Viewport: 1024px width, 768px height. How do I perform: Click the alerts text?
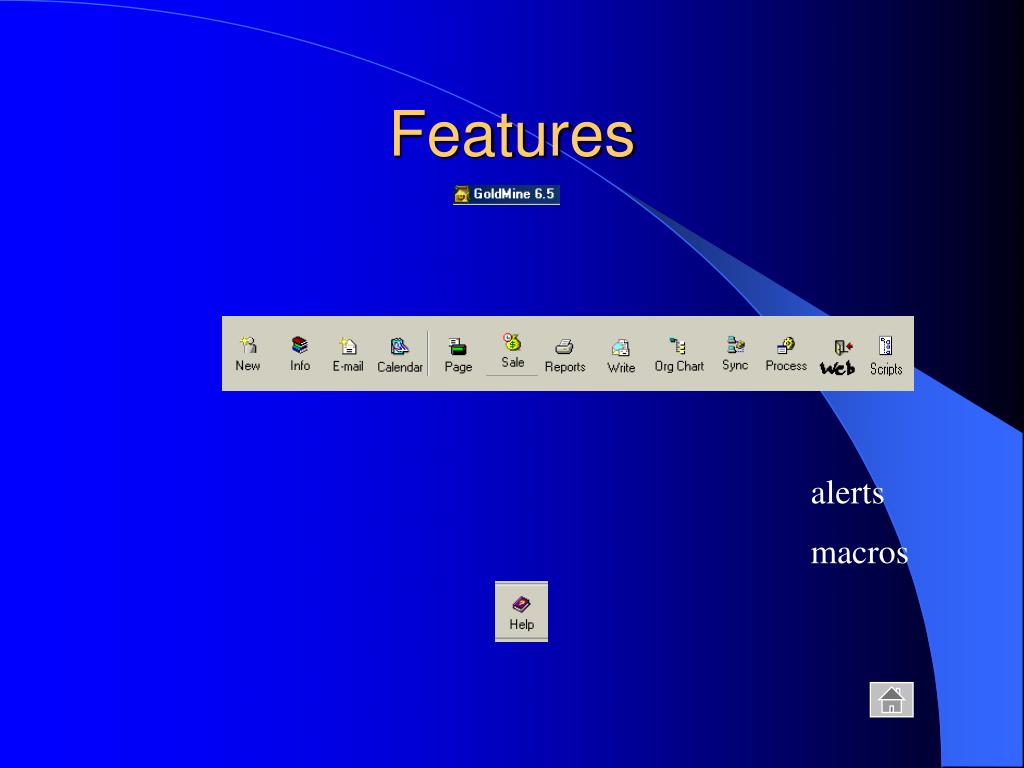point(847,493)
